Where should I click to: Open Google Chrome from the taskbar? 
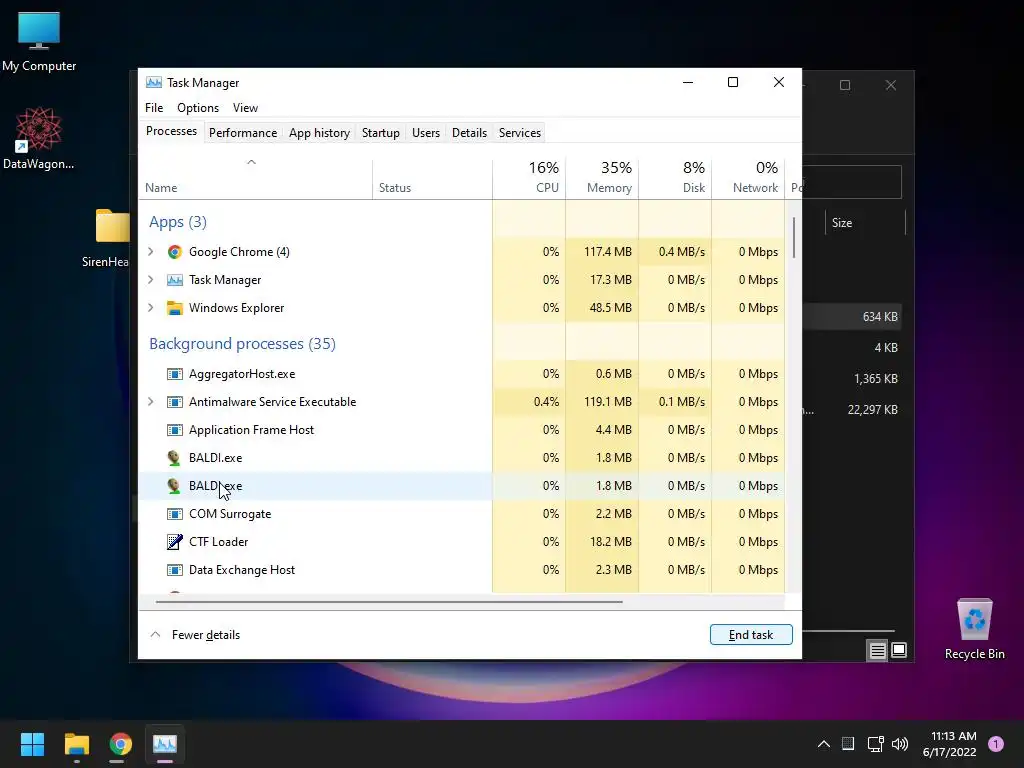120,744
